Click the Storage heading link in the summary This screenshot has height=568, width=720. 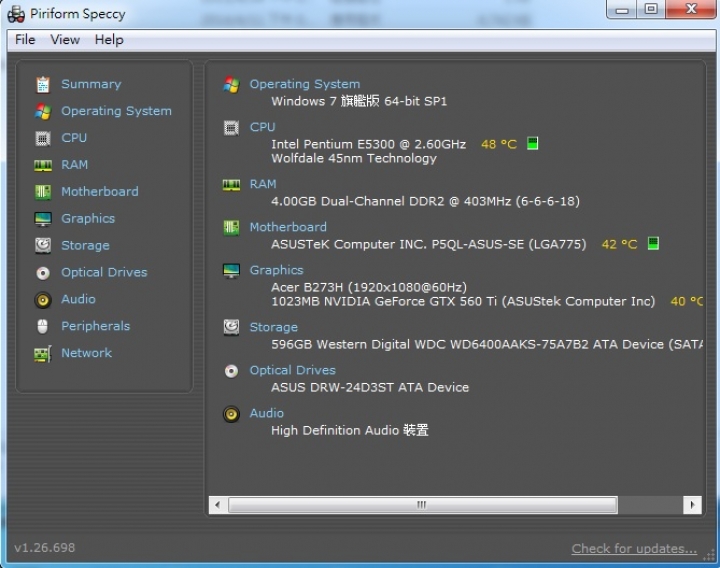pos(274,327)
